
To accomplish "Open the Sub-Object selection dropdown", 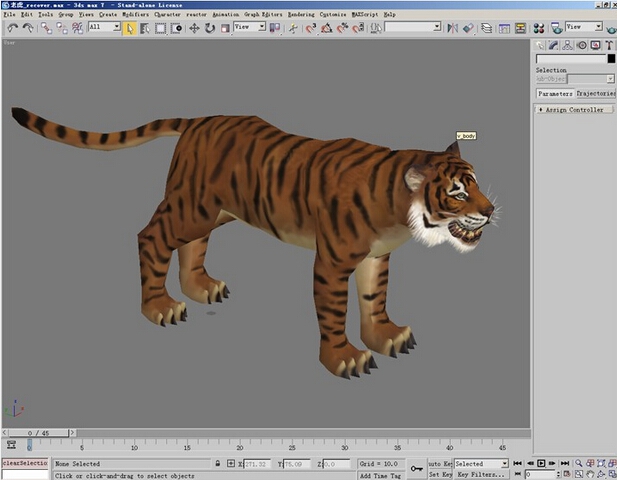I will [x=591, y=79].
